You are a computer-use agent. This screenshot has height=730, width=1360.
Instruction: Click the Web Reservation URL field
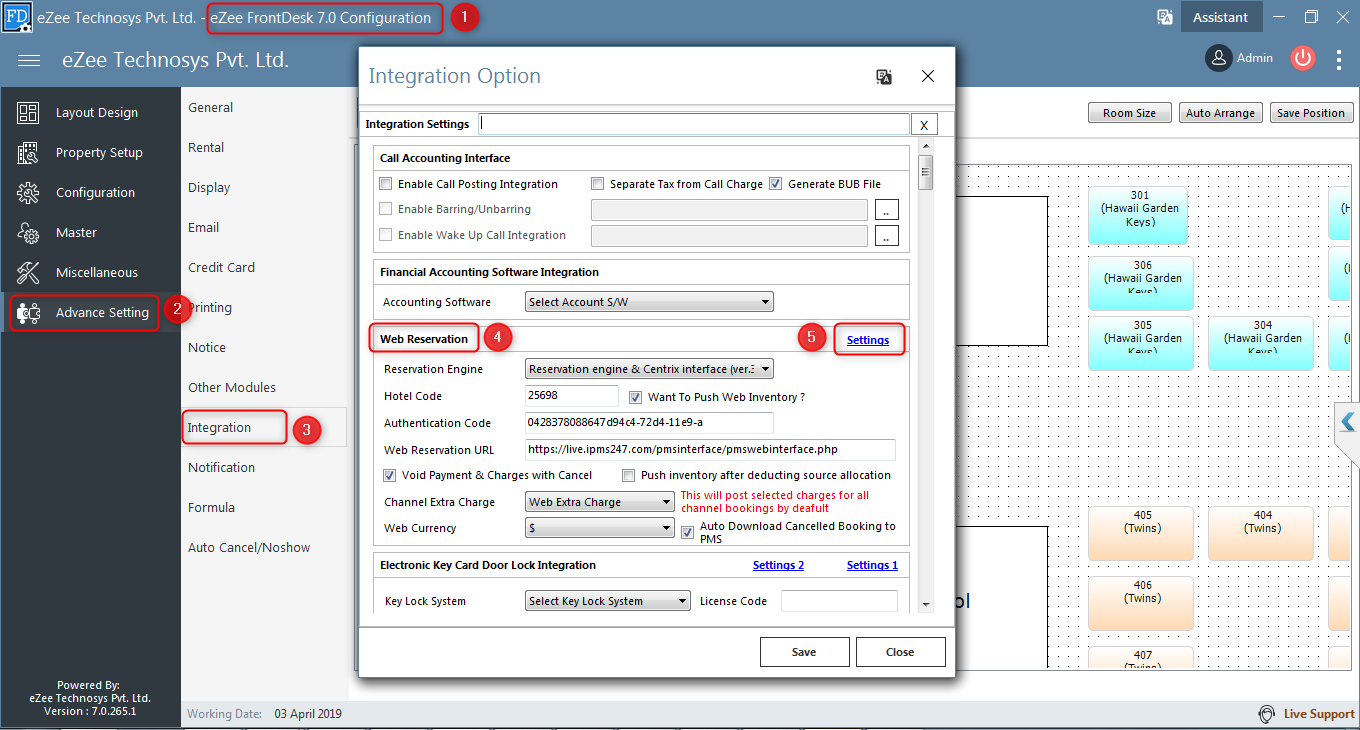710,450
